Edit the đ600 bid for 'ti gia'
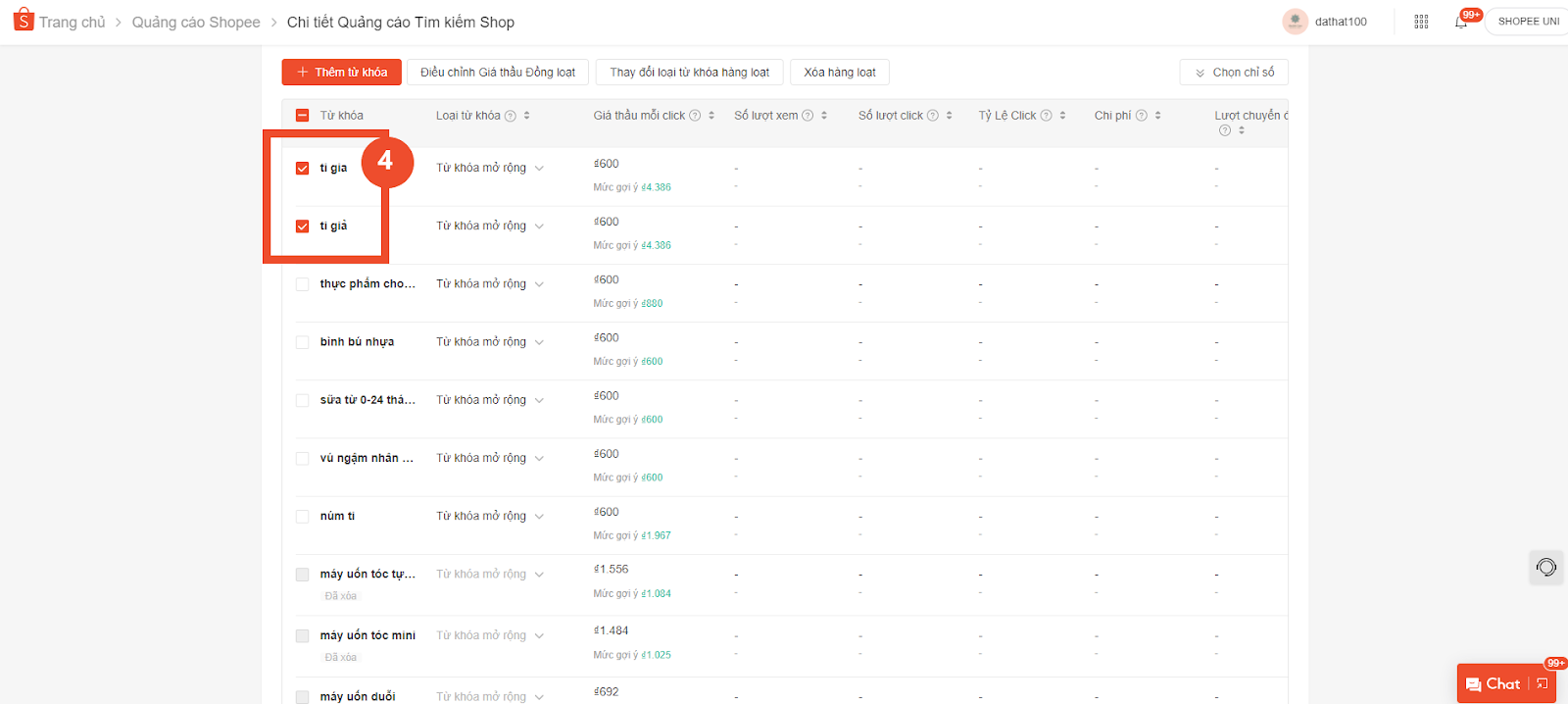 [x=607, y=164]
